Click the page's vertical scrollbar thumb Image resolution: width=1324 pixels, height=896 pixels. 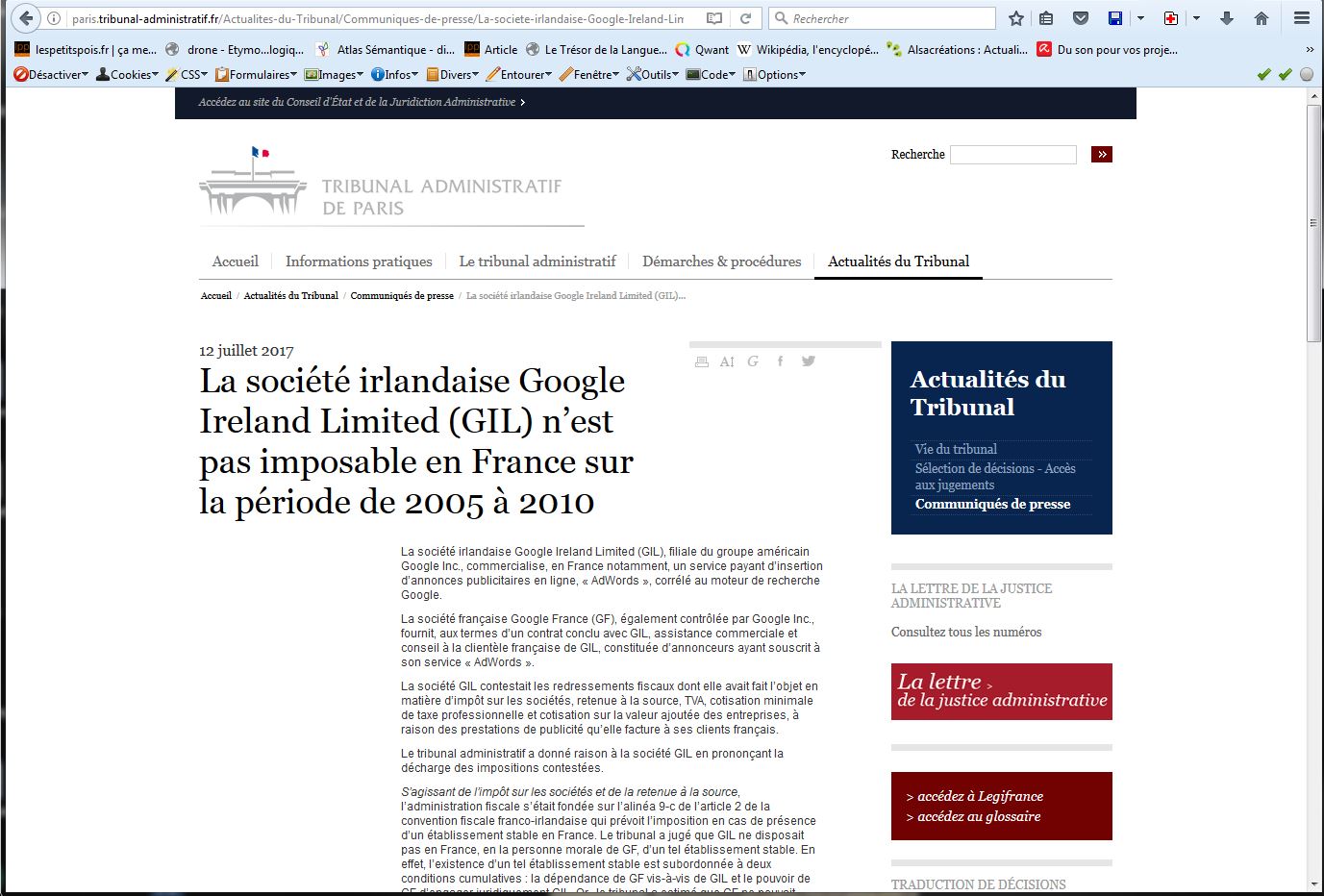point(1313,223)
